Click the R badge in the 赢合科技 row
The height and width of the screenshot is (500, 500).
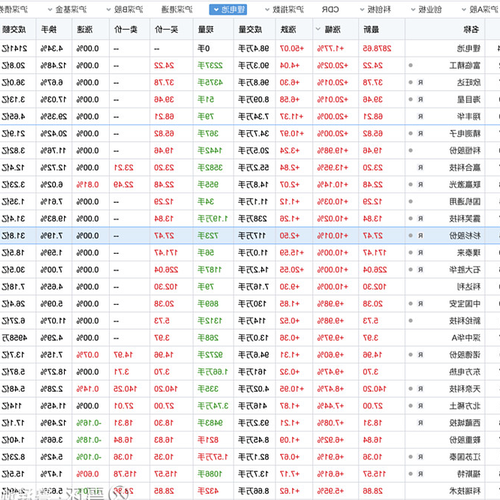point(420,167)
